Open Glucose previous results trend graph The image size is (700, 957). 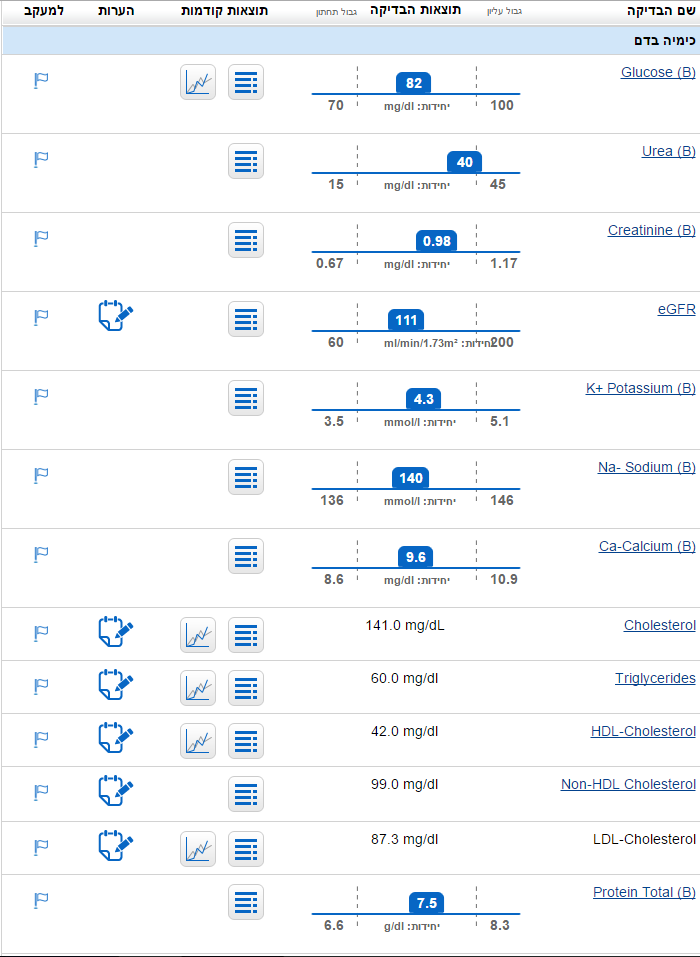coord(198,82)
